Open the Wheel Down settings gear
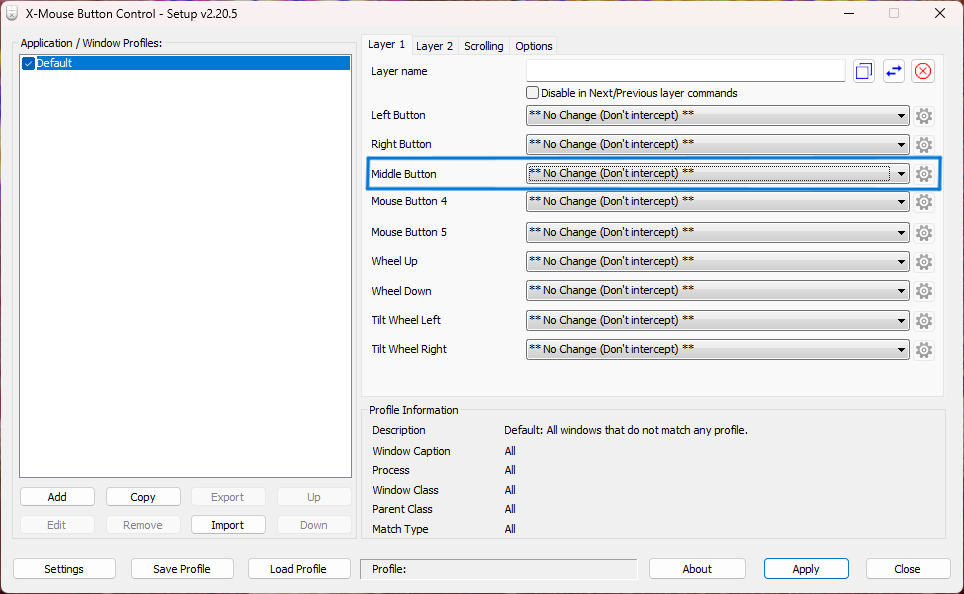This screenshot has width=964, height=594. (923, 290)
